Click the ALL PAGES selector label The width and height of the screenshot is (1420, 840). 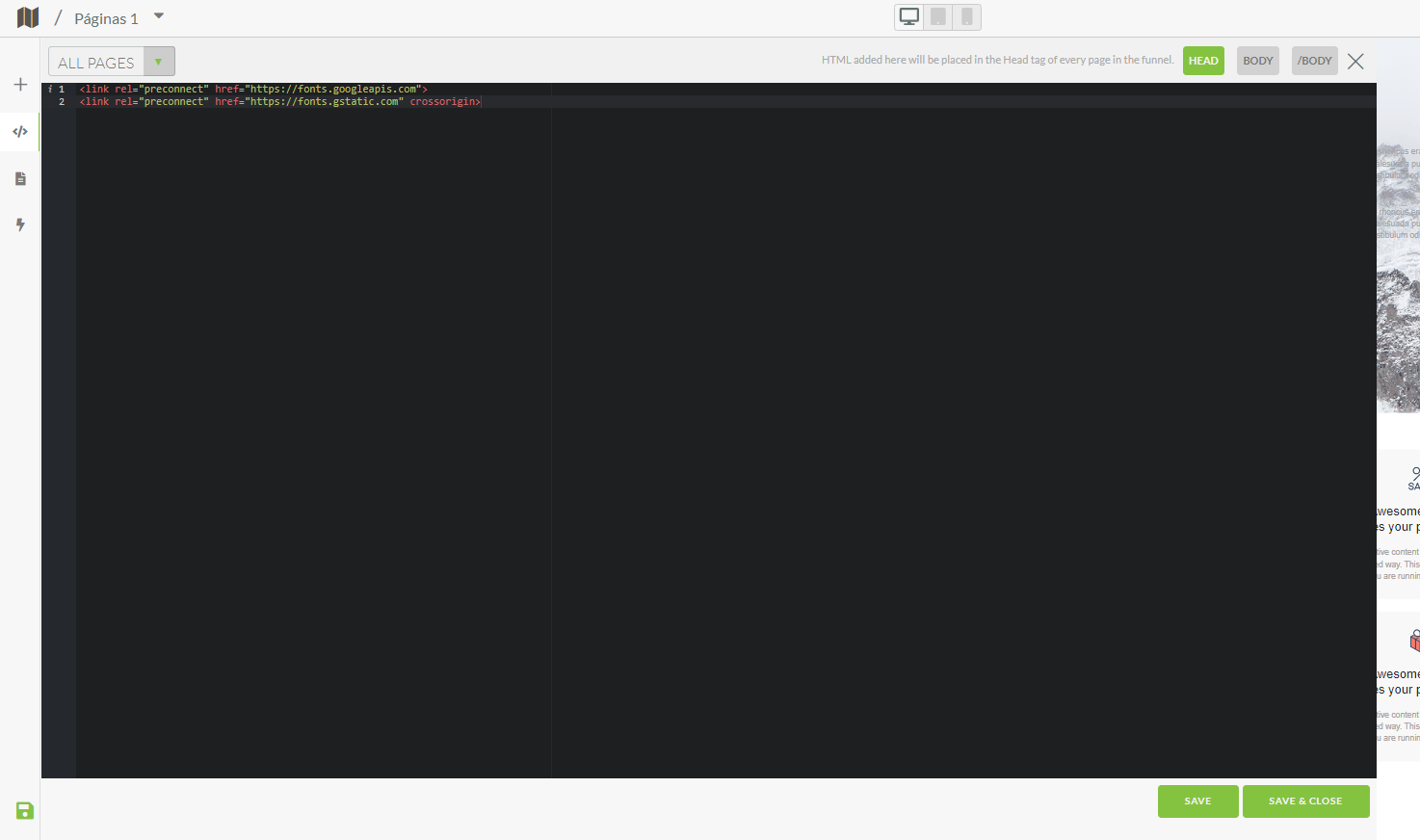96,63
